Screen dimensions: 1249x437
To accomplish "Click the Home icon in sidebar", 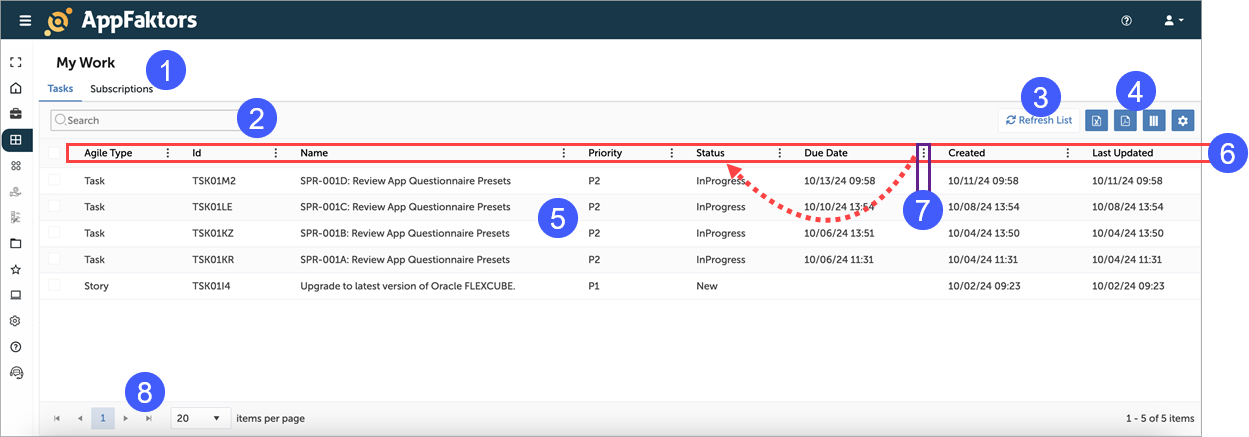I will 16,88.
